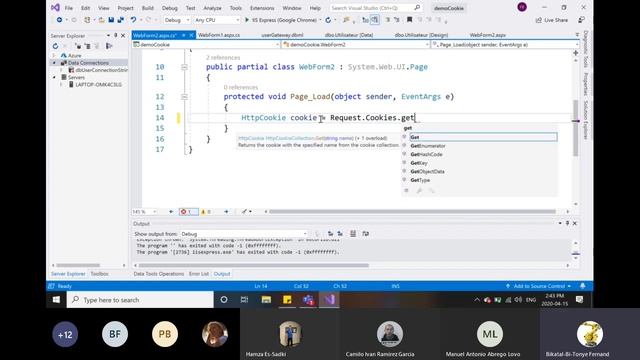Viewport: 640px width, 360px height.
Task: Close the Output panel
Action: 575,223
